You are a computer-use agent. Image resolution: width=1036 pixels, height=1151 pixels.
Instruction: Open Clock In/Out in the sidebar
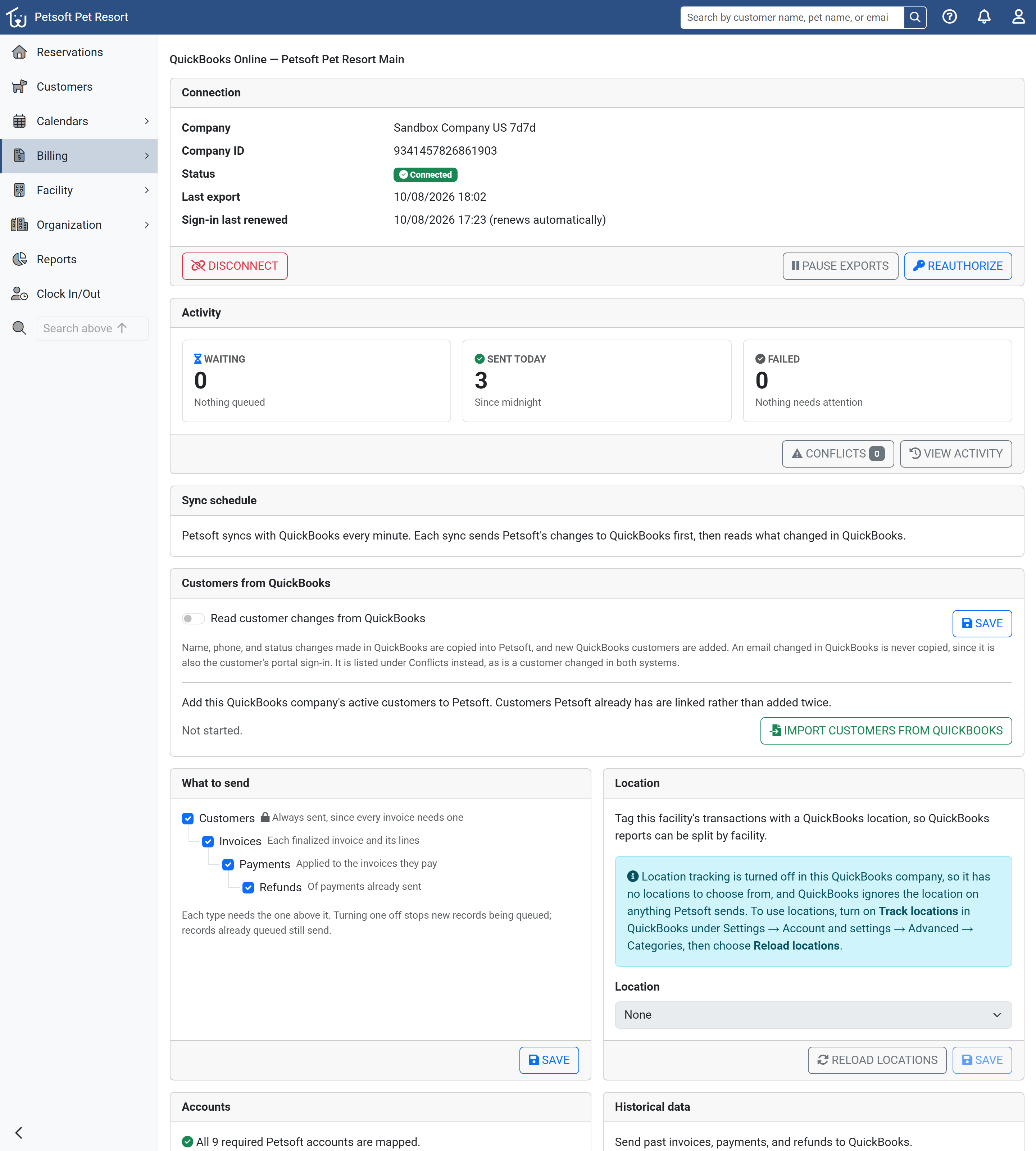(x=79, y=294)
